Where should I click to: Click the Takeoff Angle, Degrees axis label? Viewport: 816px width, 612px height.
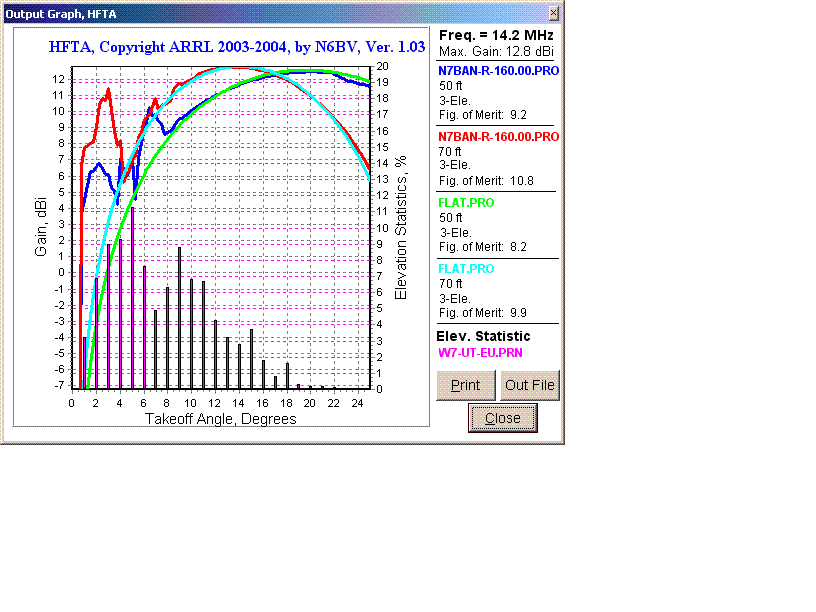point(221,419)
